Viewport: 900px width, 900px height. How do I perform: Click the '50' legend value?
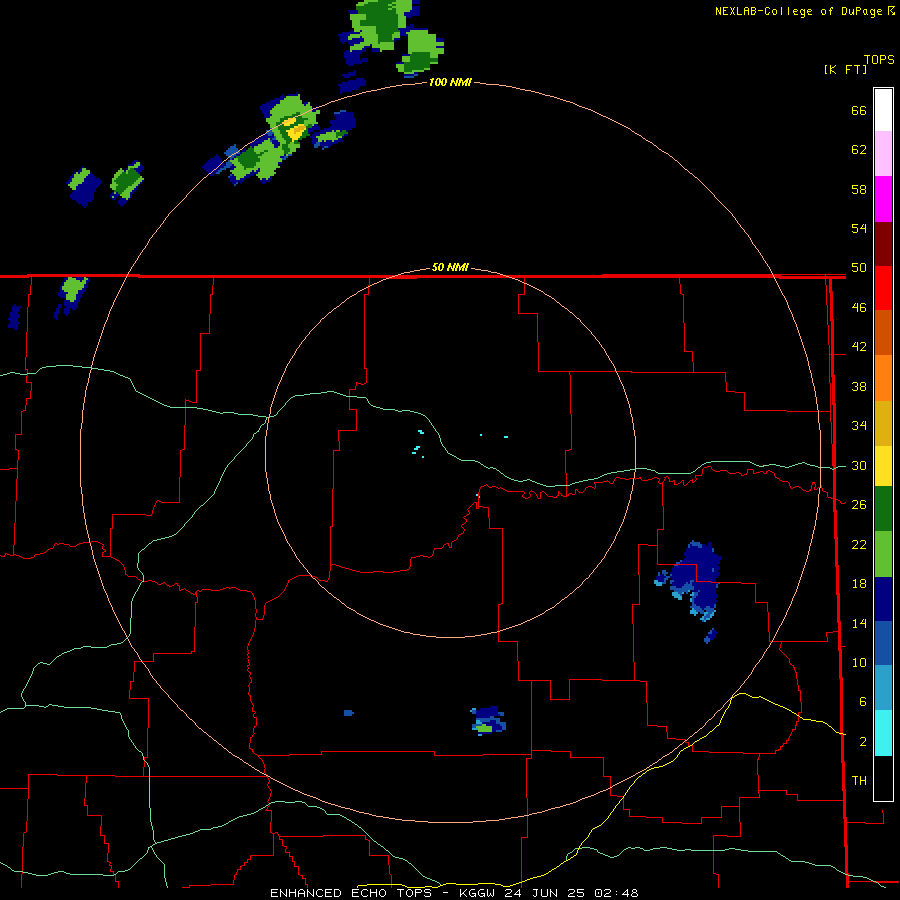coord(859,268)
